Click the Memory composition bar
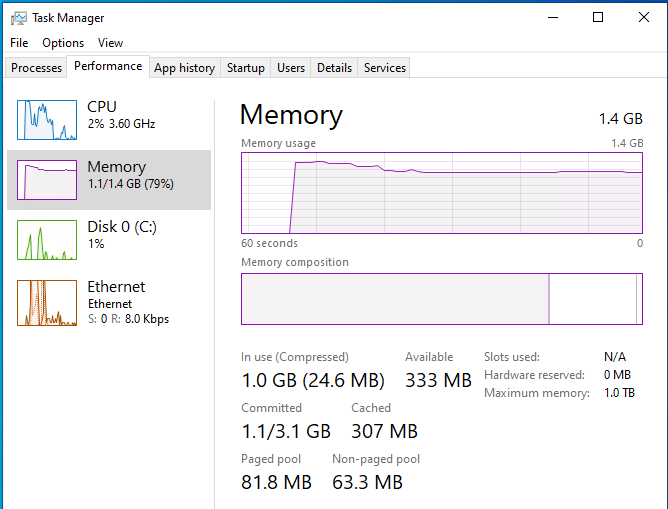 pyautogui.click(x=442, y=298)
